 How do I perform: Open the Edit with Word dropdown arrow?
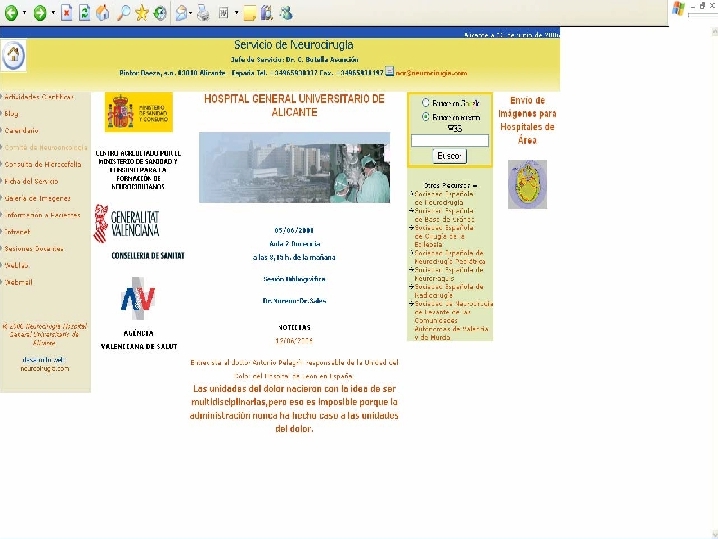pos(236,13)
